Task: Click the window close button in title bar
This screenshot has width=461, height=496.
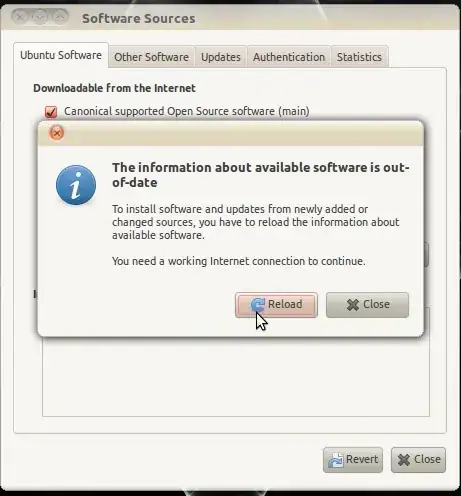Action: [x=20, y=16]
